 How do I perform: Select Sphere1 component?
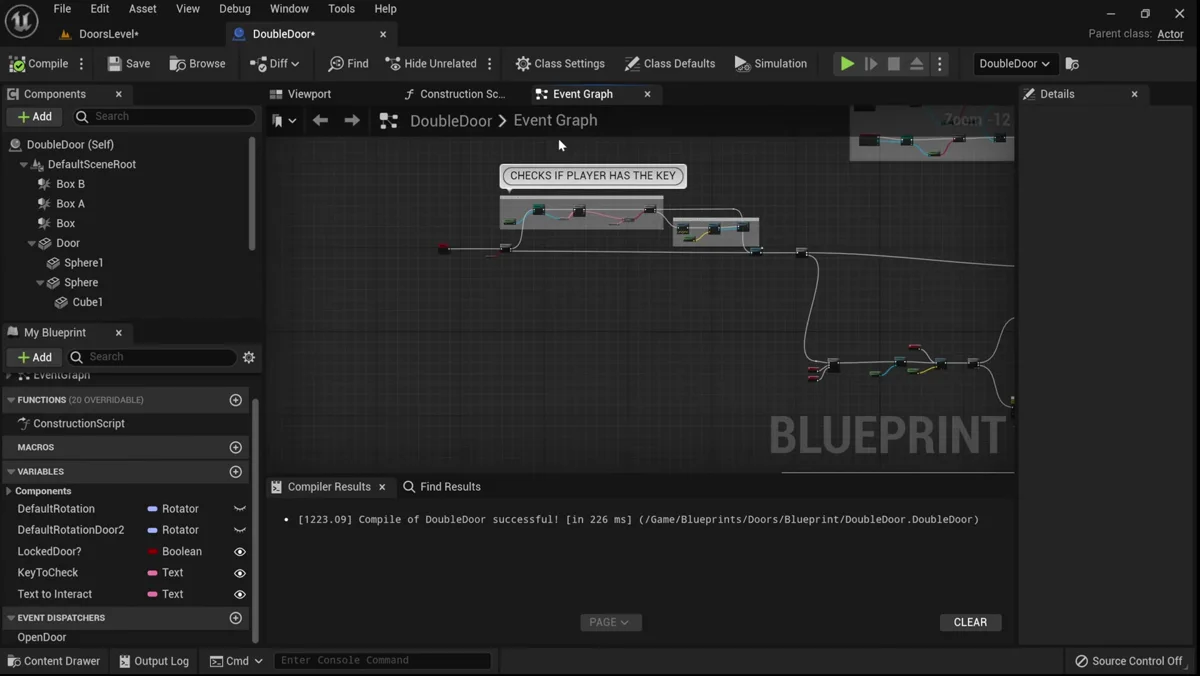(x=83, y=263)
